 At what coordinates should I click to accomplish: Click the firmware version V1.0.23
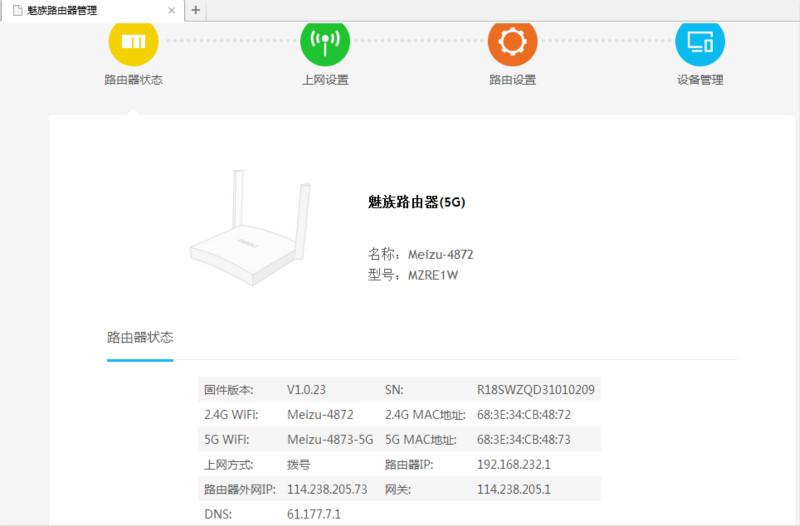point(306,390)
